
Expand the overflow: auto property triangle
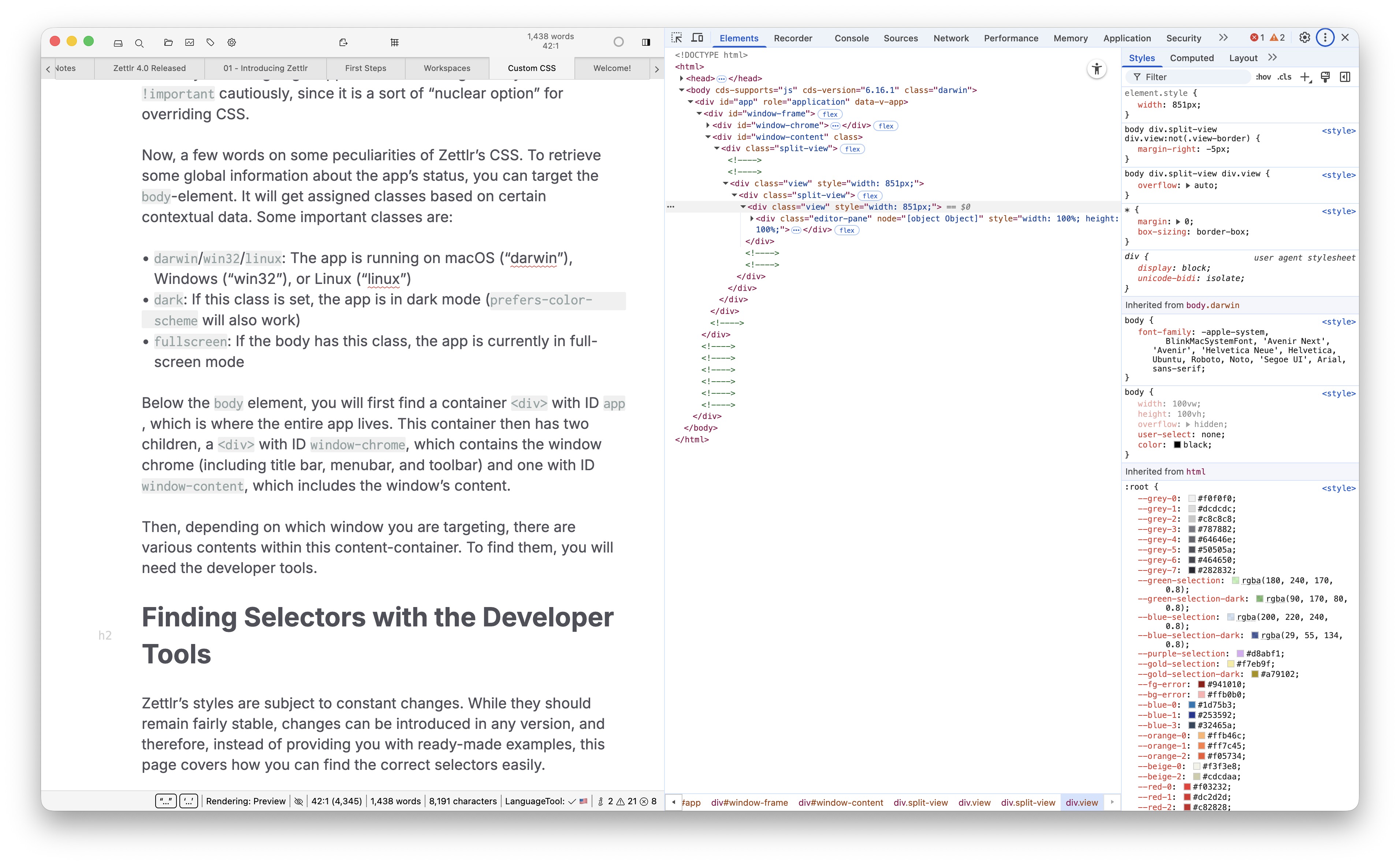coord(1188,186)
